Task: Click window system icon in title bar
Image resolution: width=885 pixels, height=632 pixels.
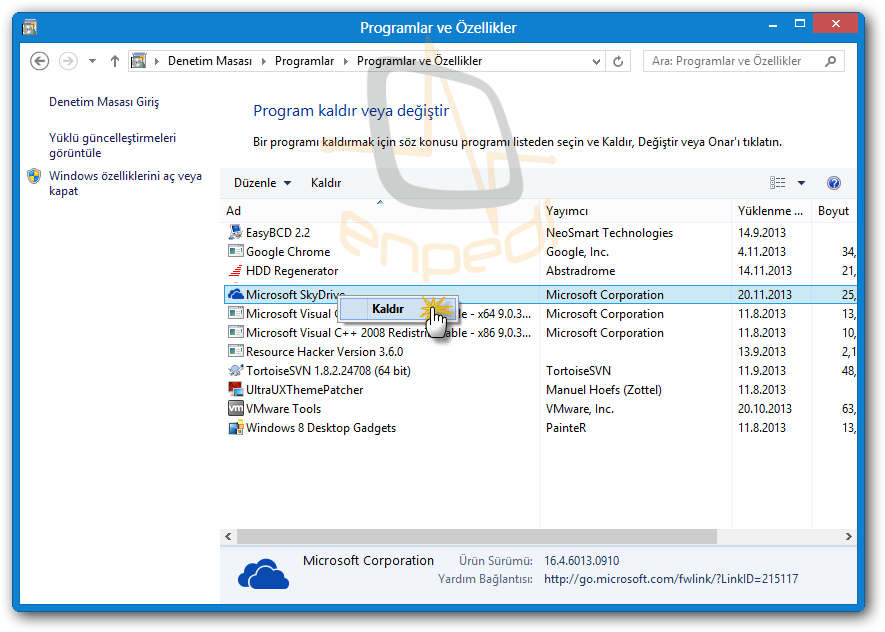Action: coord(29,27)
